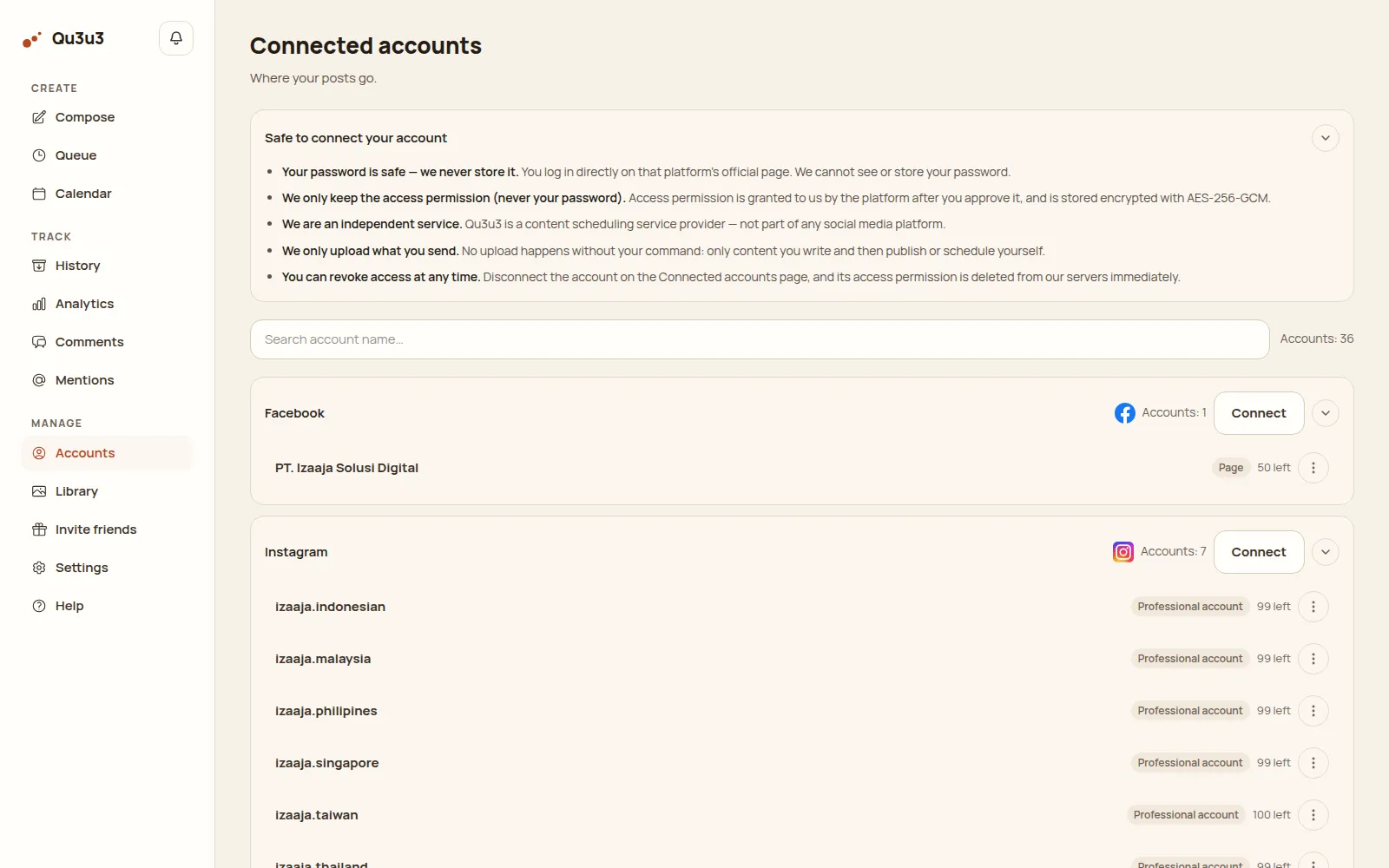Open options menu for izaaja.taiwan
This screenshot has width=1389, height=868.
1313,815
